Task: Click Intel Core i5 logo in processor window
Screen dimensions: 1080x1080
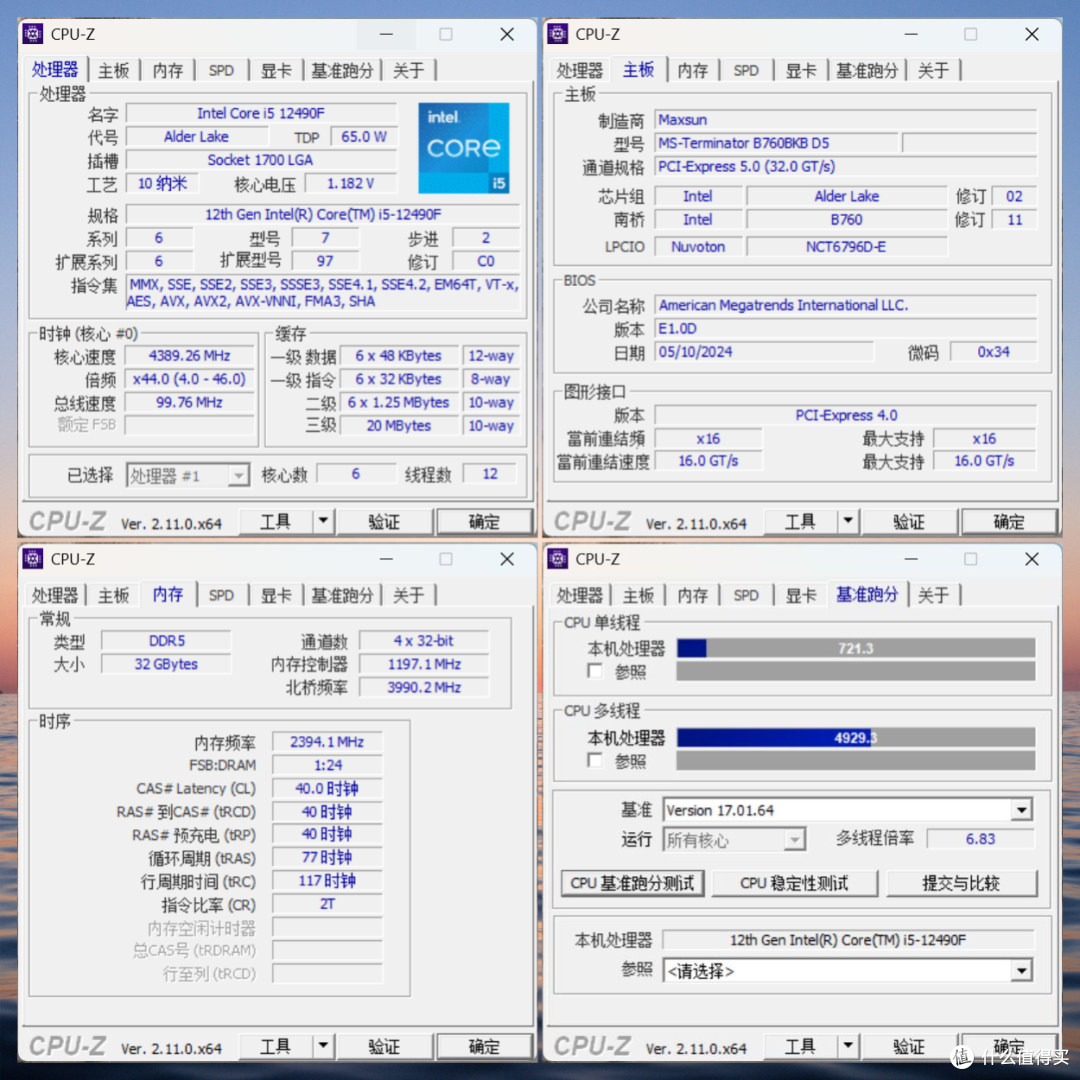Action: point(464,147)
